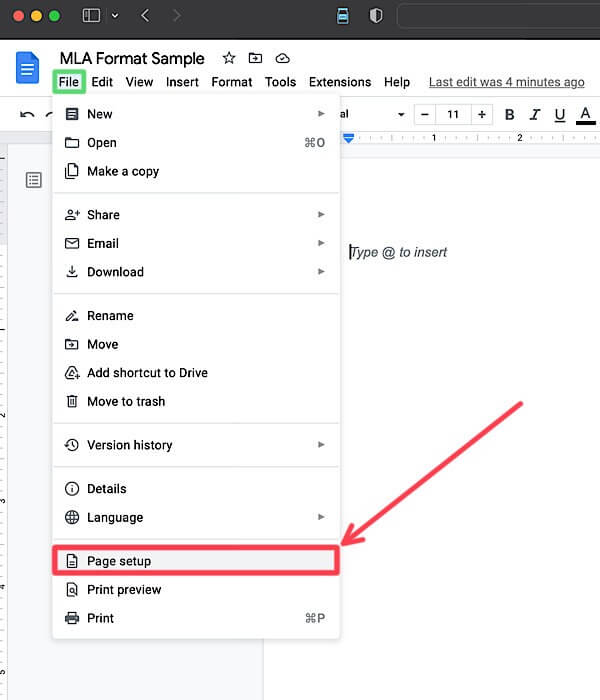Click the browser address bar

pyautogui.click(x=498, y=16)
